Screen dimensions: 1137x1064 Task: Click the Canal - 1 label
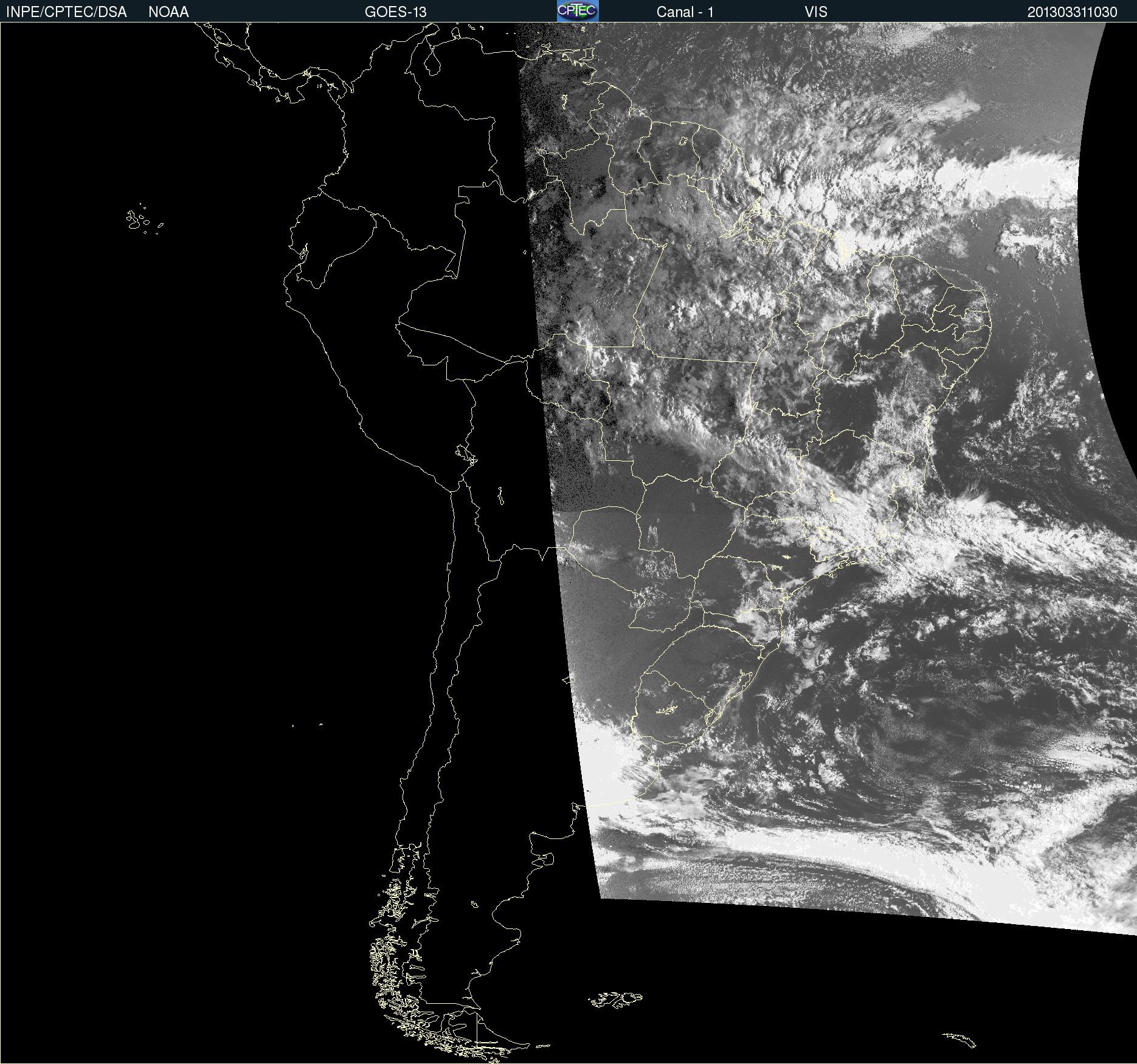[x=685, y=12]
